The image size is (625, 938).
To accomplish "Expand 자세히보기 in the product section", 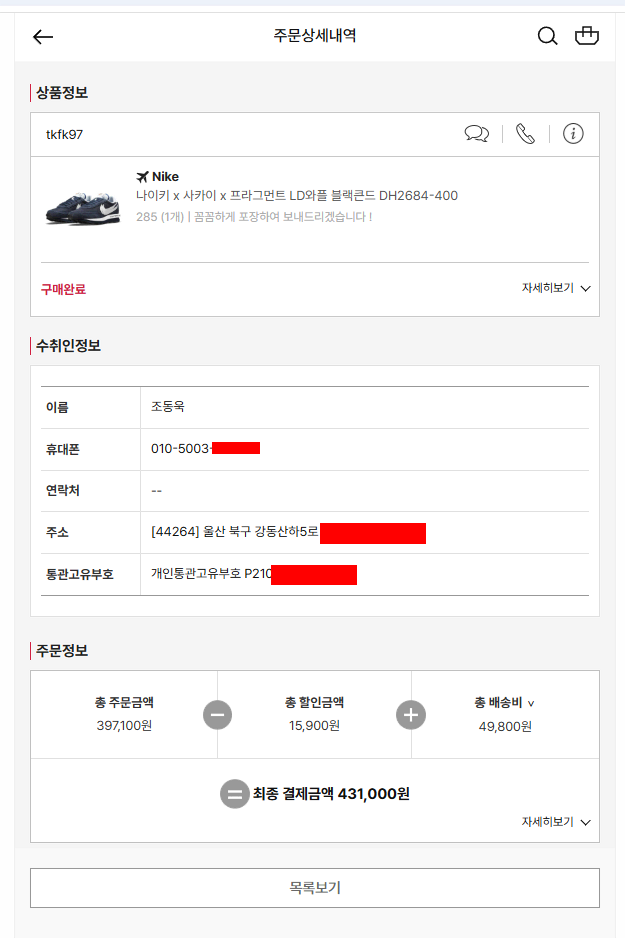I will (x=556, y=288).
